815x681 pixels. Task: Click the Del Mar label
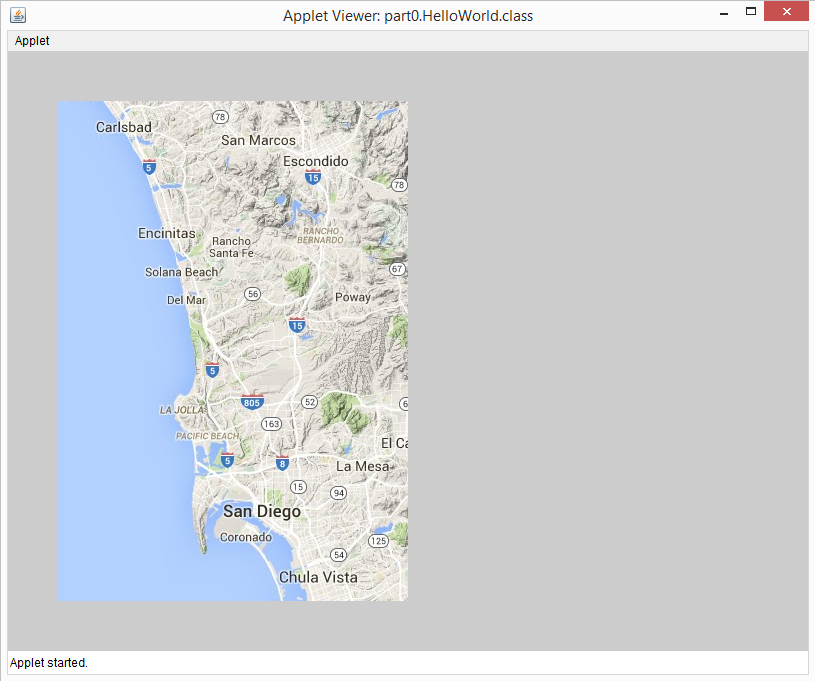pos(187,300)
